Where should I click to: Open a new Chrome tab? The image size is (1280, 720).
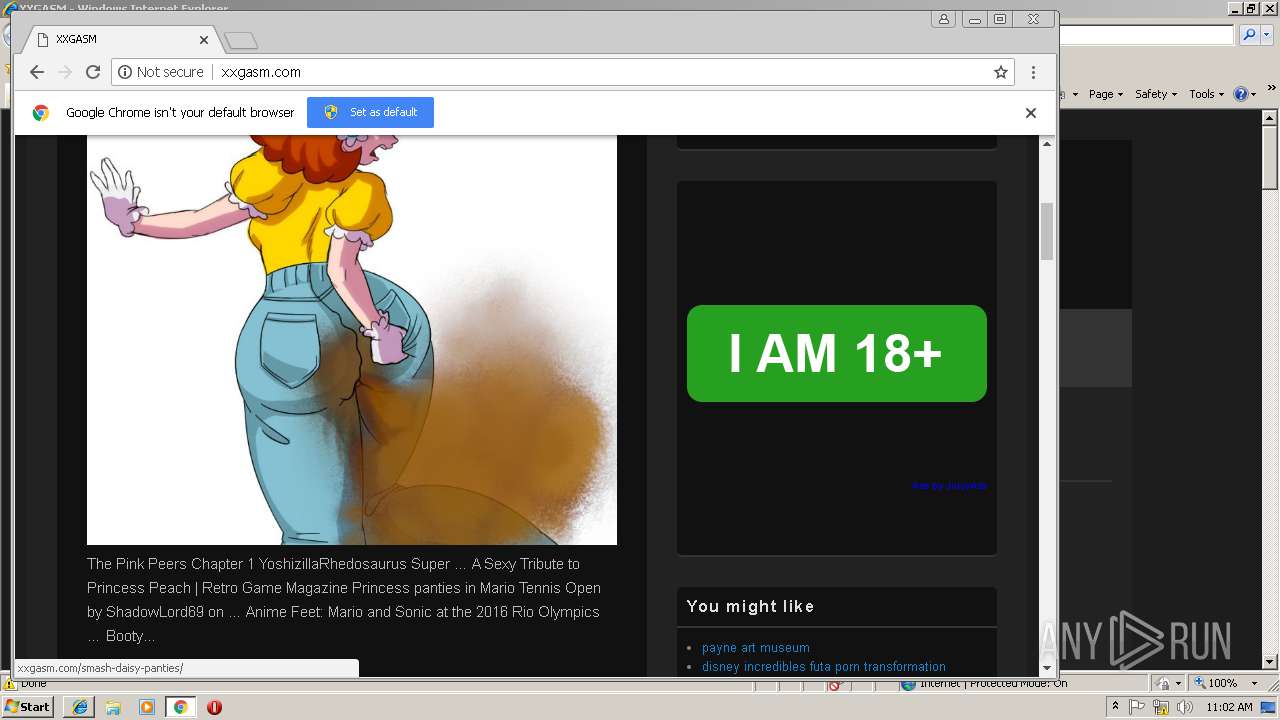tap(241, 40)
